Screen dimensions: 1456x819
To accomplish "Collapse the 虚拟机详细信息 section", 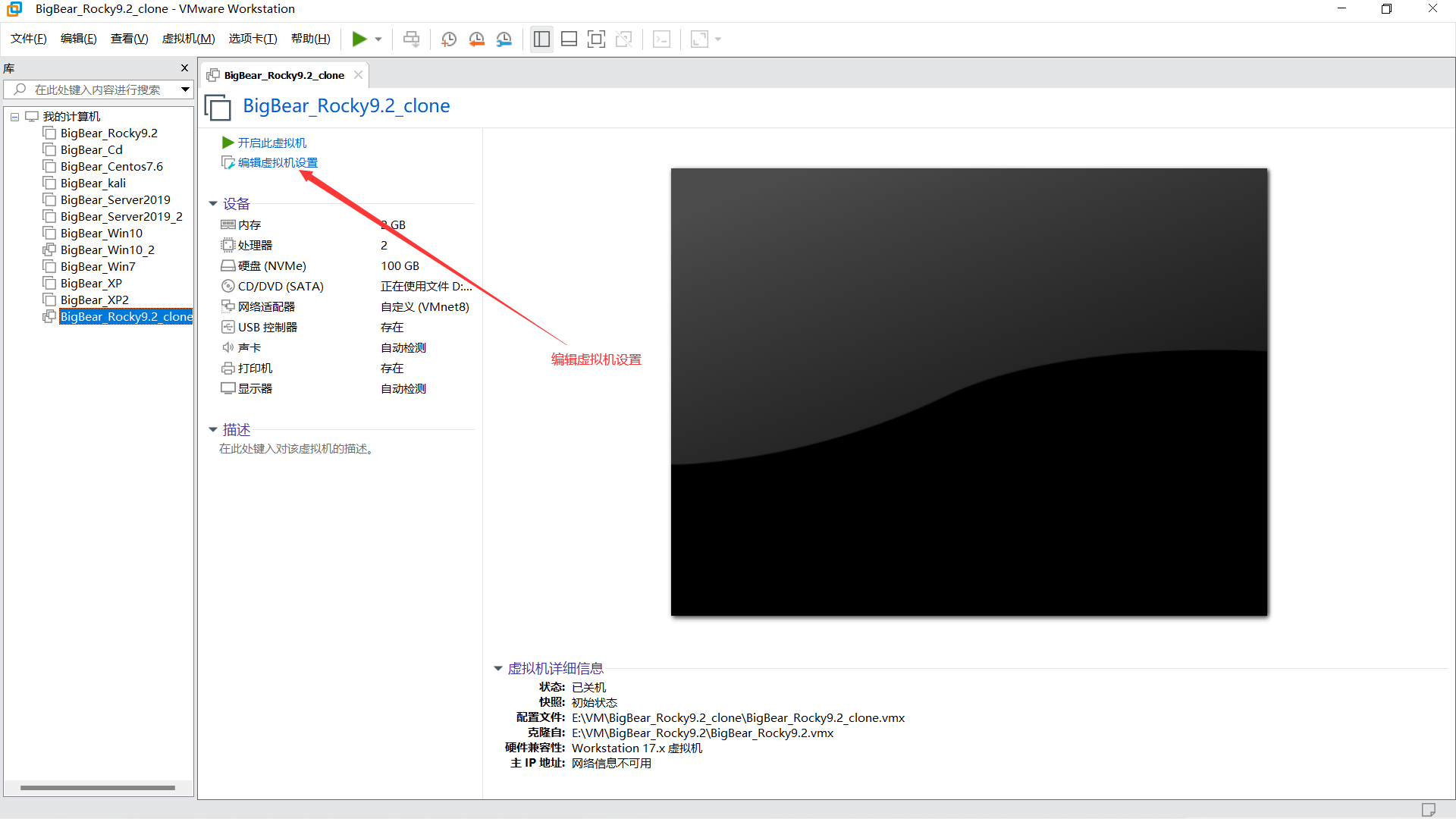I will pyautogui.click(x=498, y=669).
